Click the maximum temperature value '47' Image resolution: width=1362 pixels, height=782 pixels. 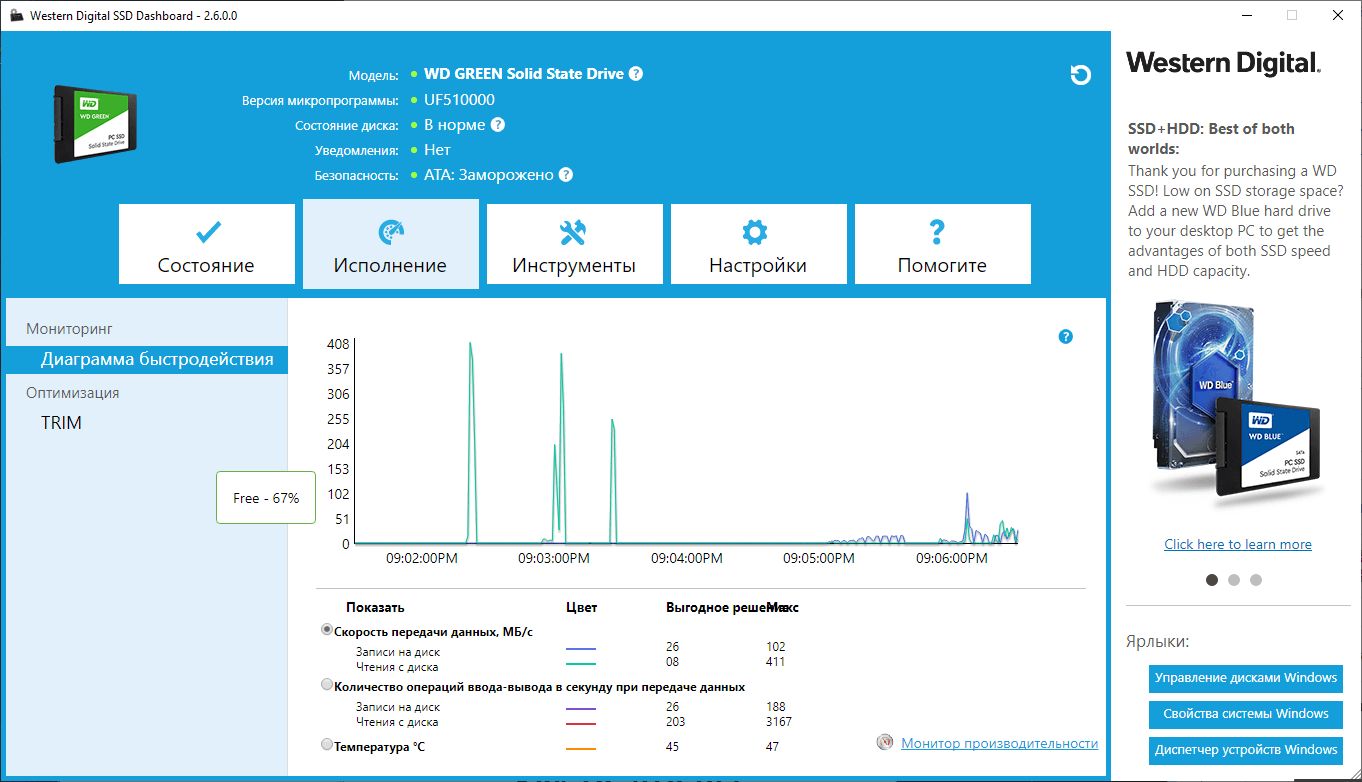tap(773, 746)
